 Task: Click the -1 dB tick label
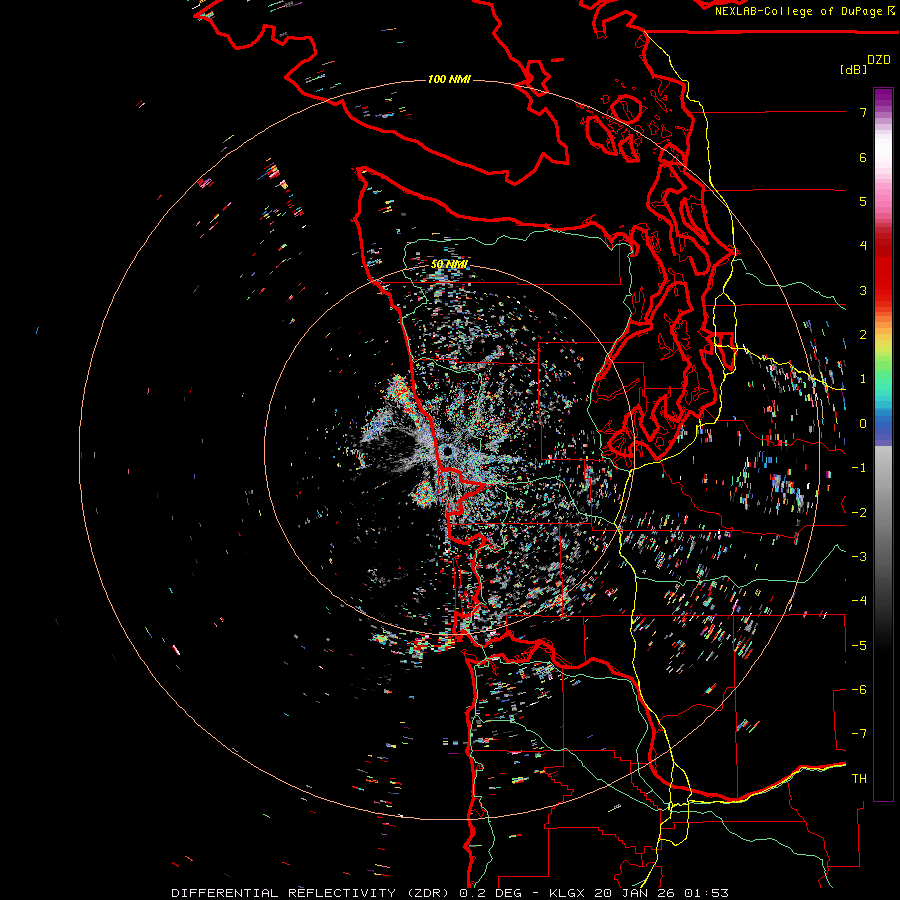click(x=859, y=468)
